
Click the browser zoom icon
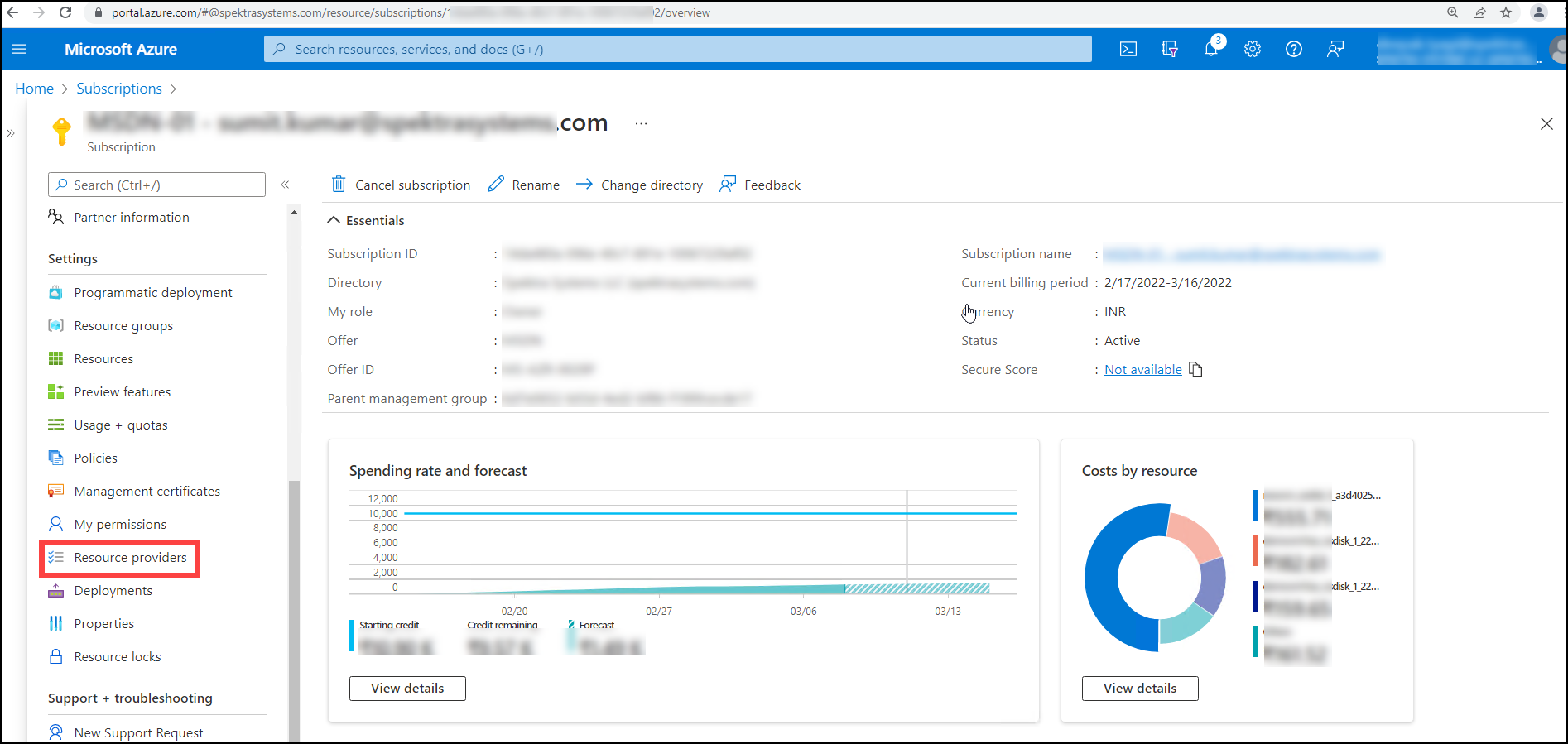(x=1453, y=12)
